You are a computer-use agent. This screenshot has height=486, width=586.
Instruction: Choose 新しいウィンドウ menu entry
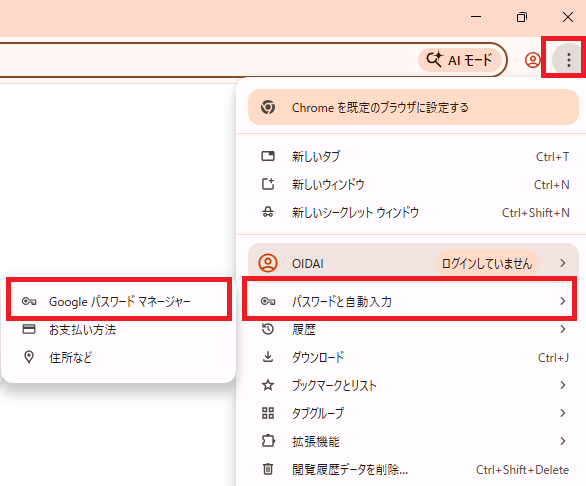(413, 184)
